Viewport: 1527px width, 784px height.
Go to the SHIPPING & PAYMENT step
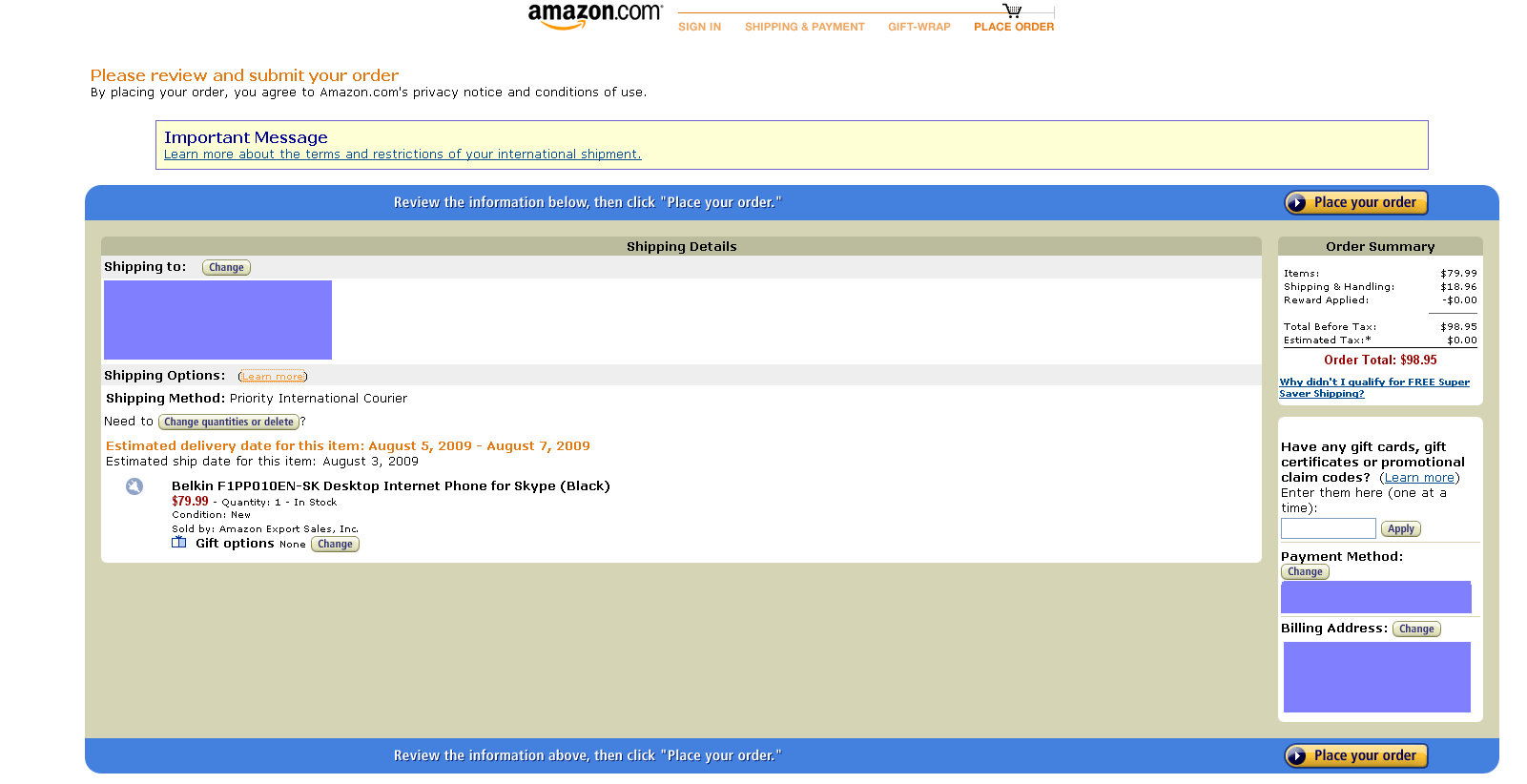805,27
